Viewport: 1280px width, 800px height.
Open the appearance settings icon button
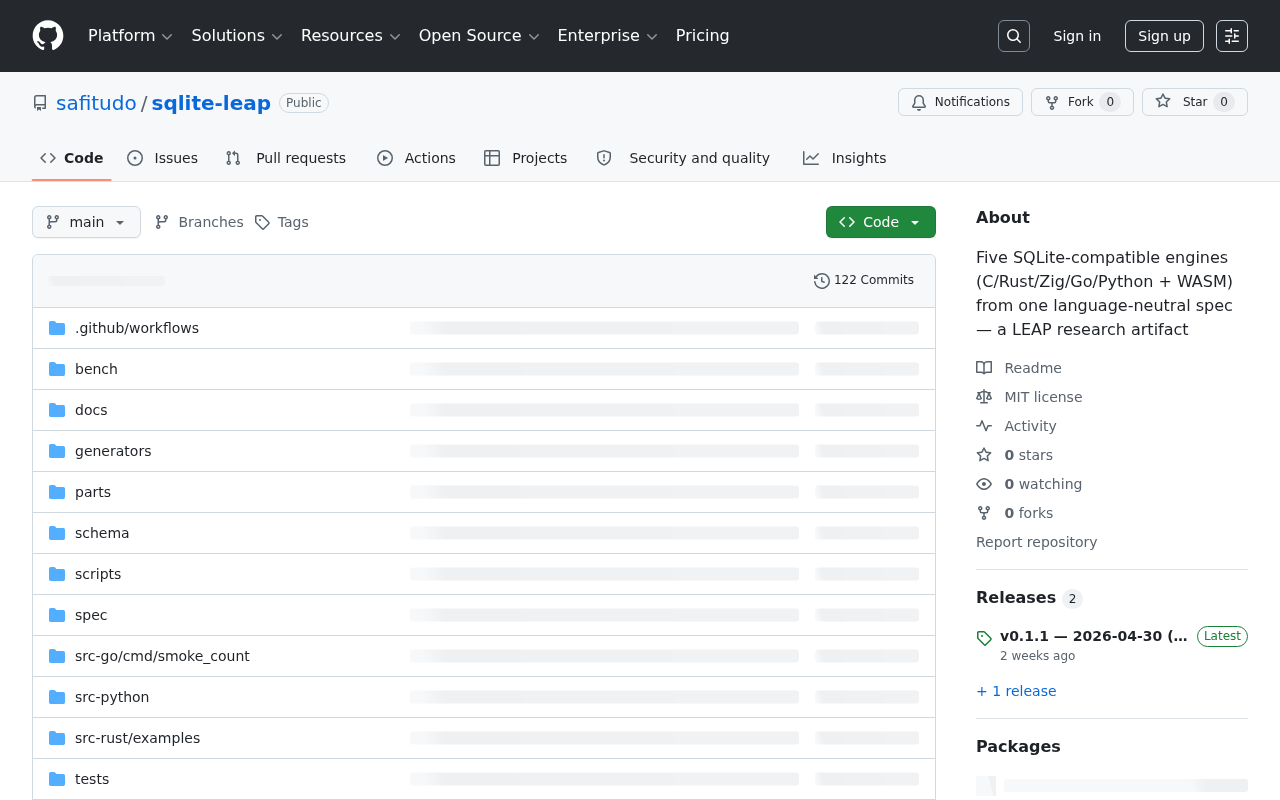coord(1232,36)
